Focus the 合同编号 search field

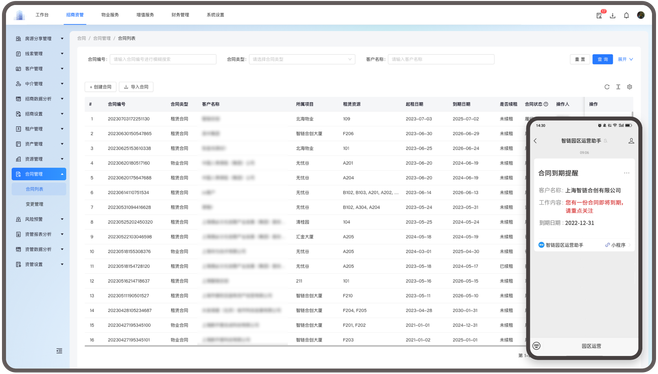pos(163,60)
